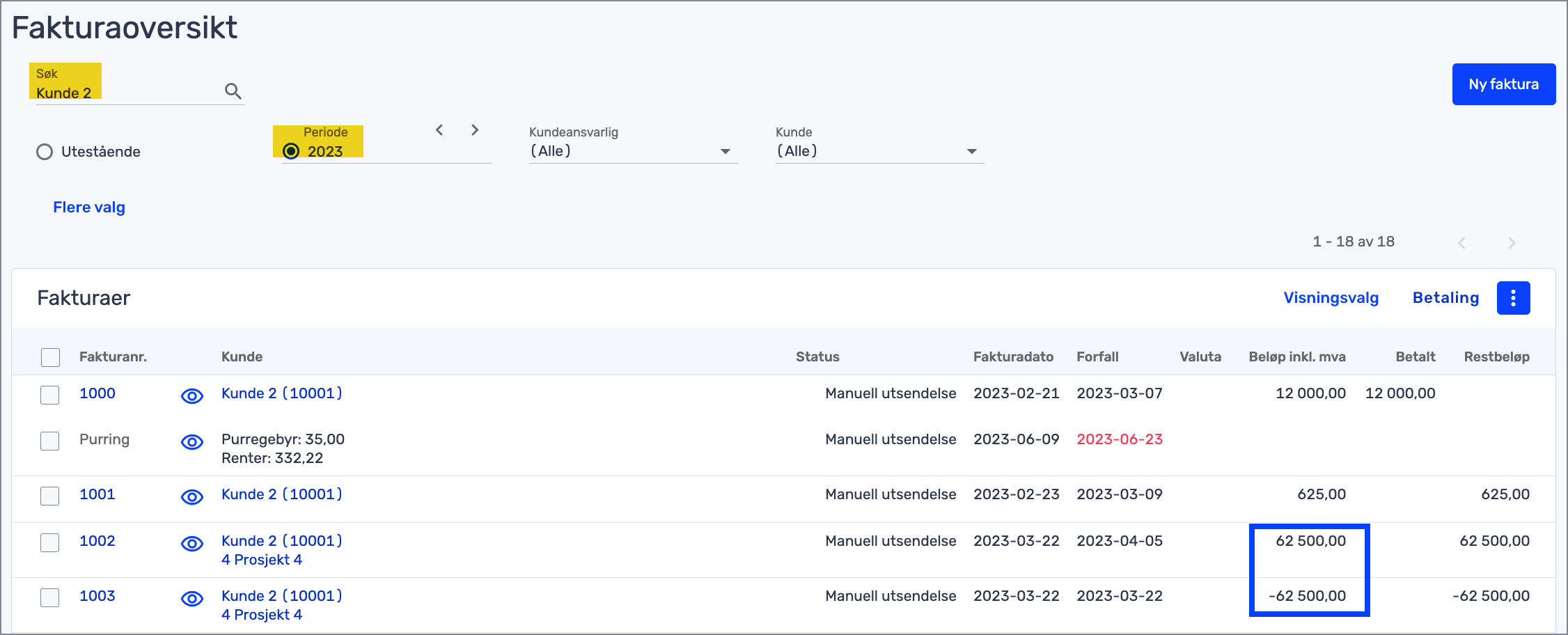Sort by Fakturanr. column header
Screen dimensions: 1568x635
coord(113,356)
